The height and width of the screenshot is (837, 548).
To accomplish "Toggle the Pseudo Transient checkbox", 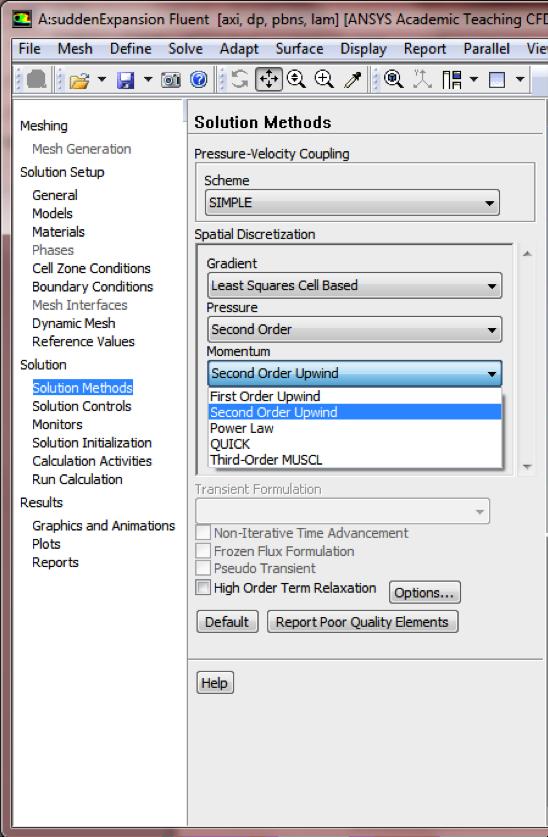I will 203,568.
